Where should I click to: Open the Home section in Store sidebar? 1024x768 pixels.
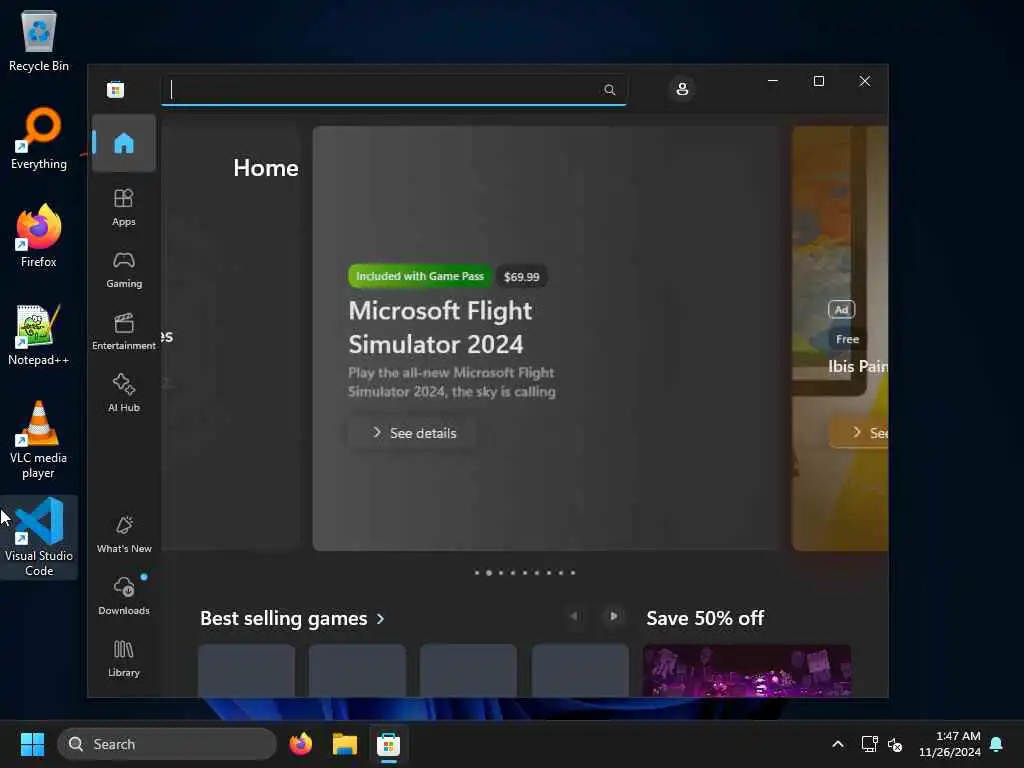[x=123, y=143]
